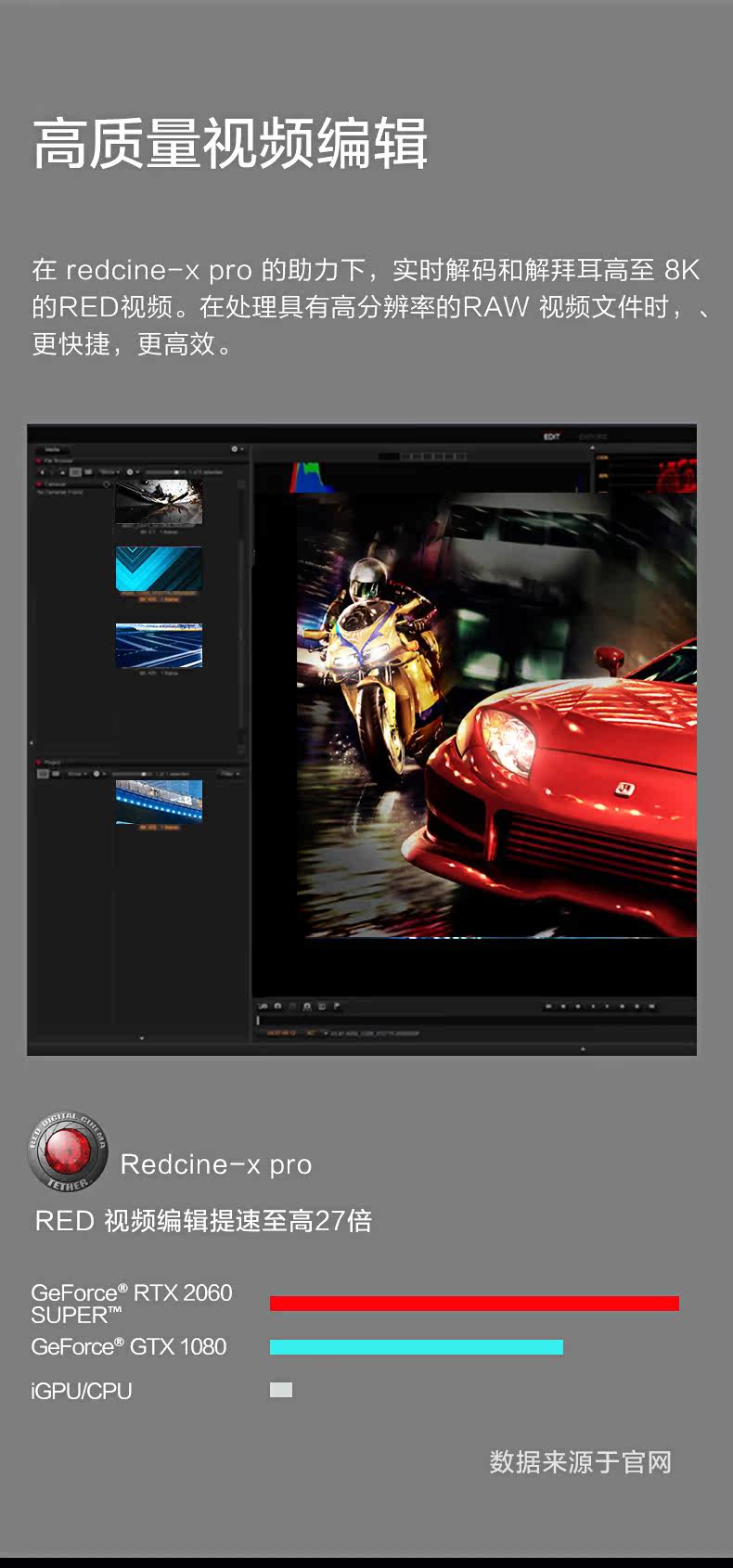Adjust the File Browser thumbnail size slider
The width and height of the screenshot is (733, 1568).
click(x=163, y=472)
